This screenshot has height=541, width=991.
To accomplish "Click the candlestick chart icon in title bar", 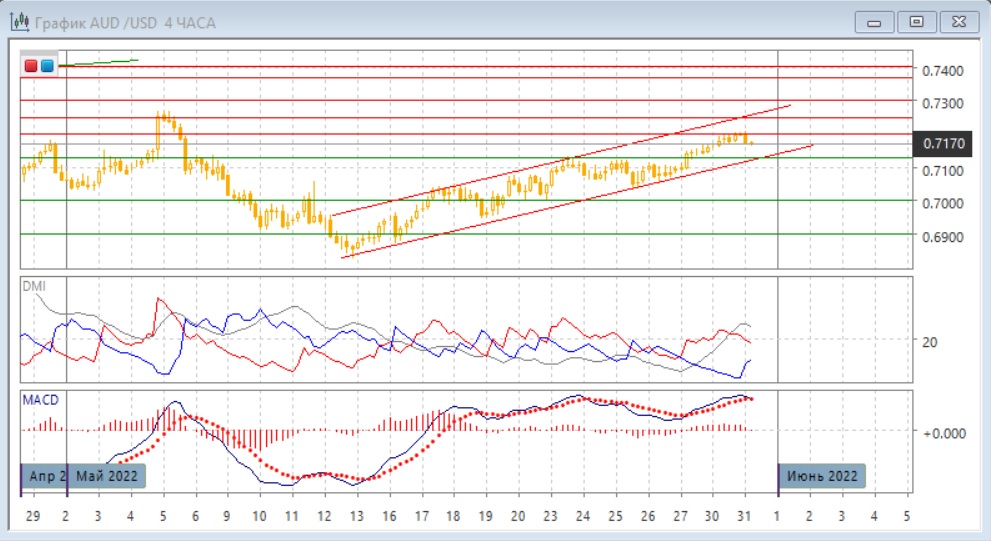I will (19, 22).
